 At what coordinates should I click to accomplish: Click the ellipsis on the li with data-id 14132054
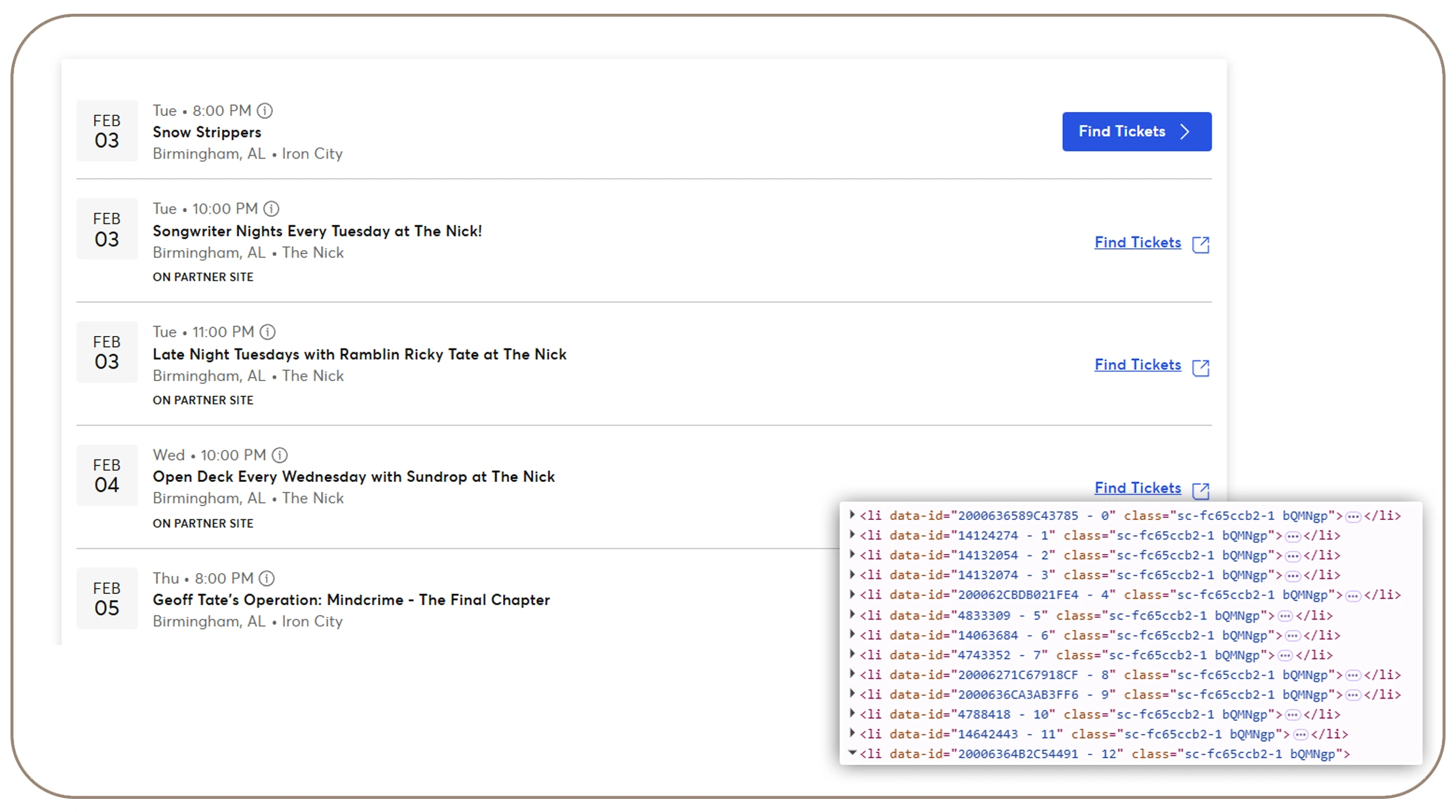[x=1292, y=555]
